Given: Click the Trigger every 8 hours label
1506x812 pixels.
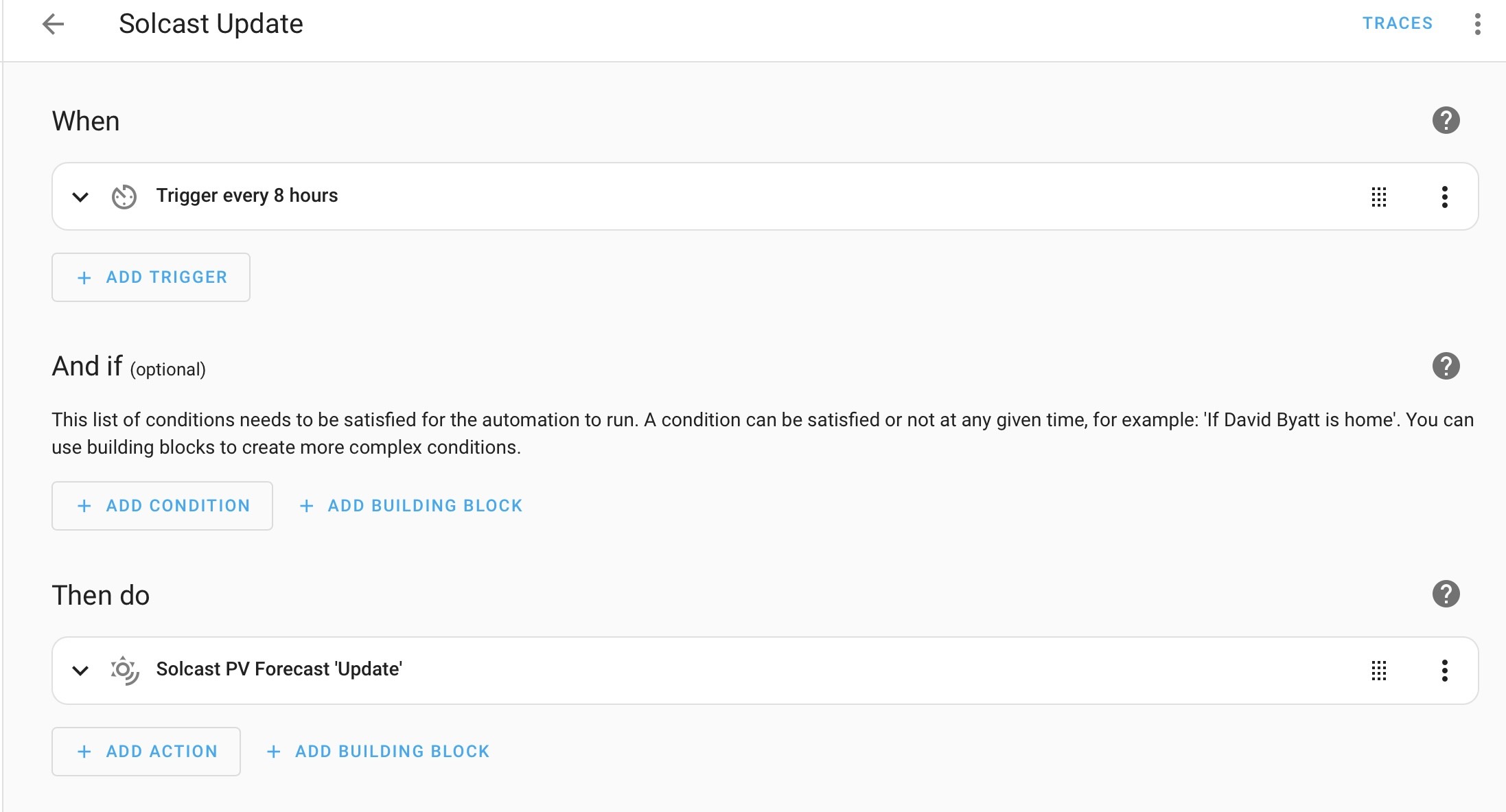Looking at the screenshot, I should (247, 196).
